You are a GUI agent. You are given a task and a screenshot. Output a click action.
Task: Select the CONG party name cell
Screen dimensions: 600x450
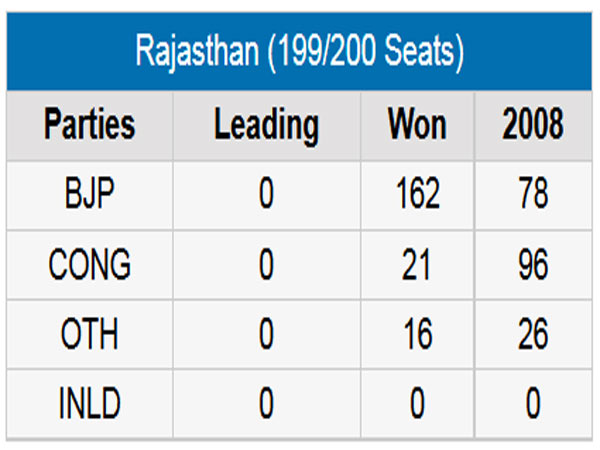point(90,265)
